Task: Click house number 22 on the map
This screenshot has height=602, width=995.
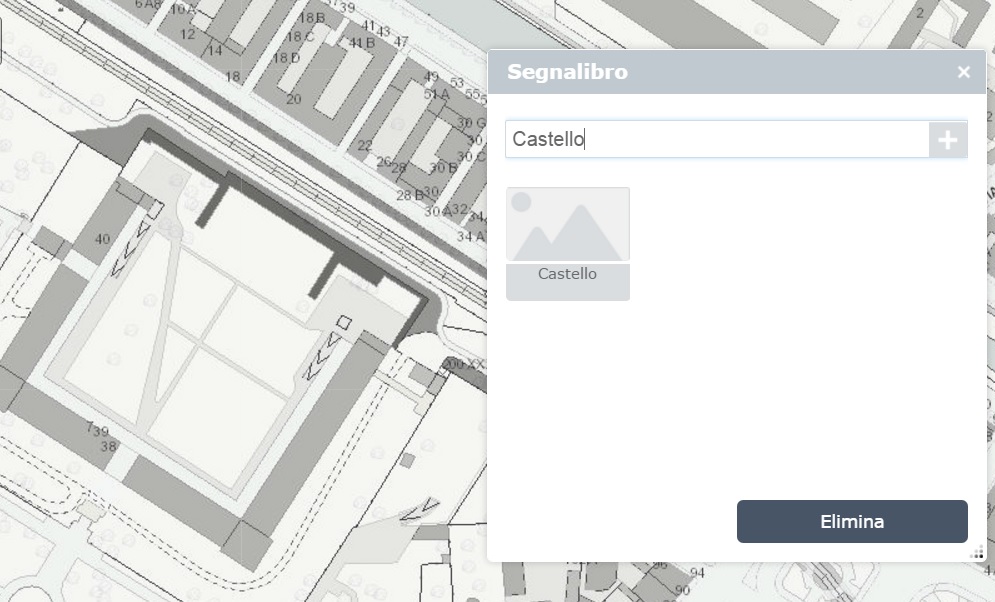Action: click(365, 146)
